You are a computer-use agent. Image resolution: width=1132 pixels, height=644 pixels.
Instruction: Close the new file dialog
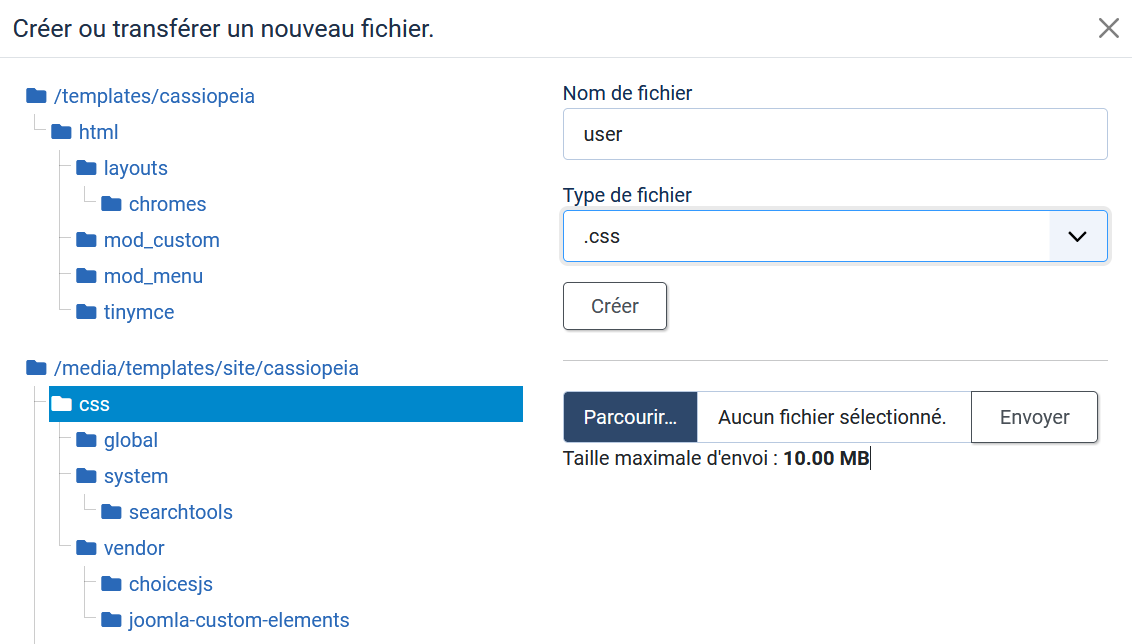1108,28
